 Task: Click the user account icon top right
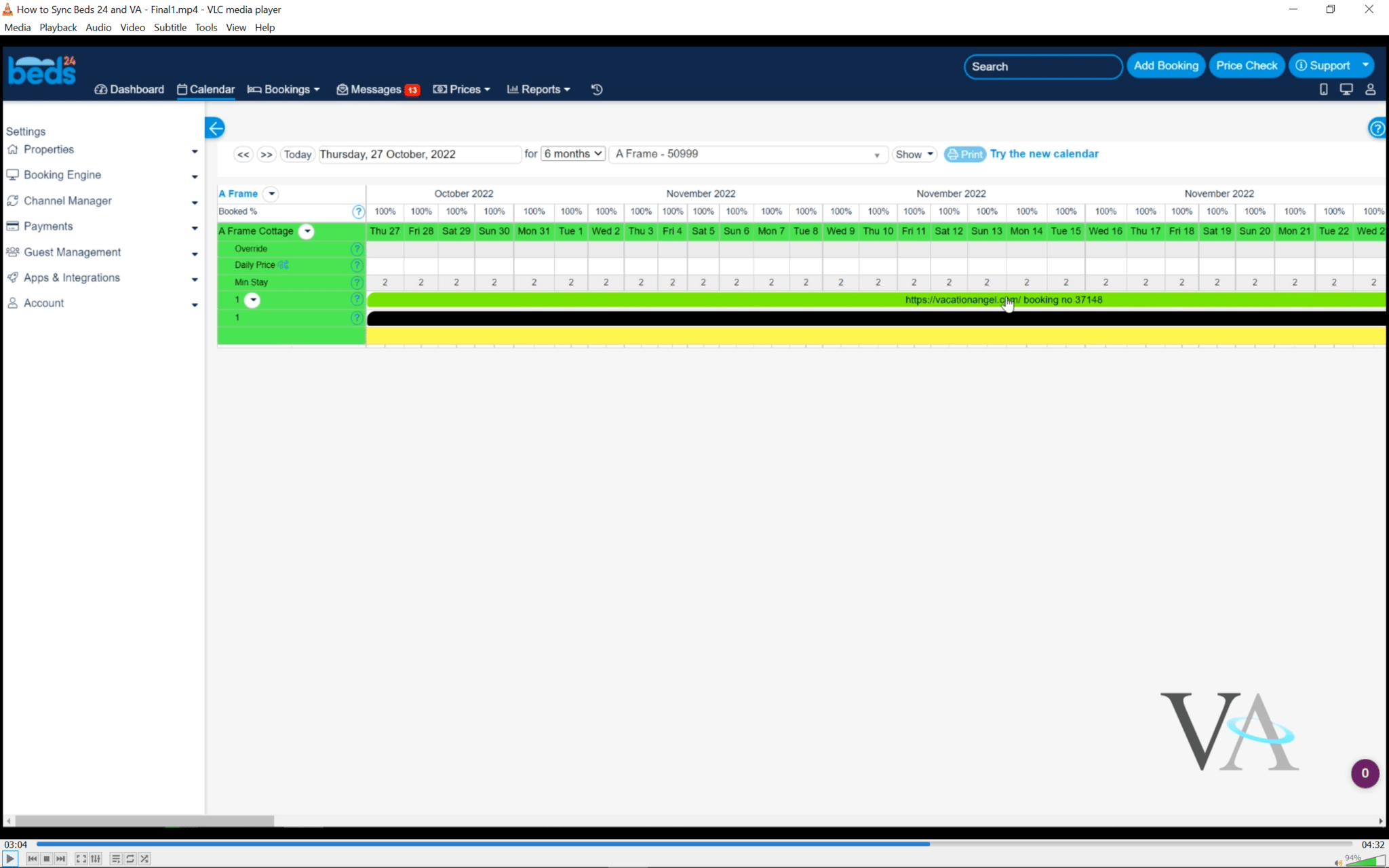coord(1370,90)
